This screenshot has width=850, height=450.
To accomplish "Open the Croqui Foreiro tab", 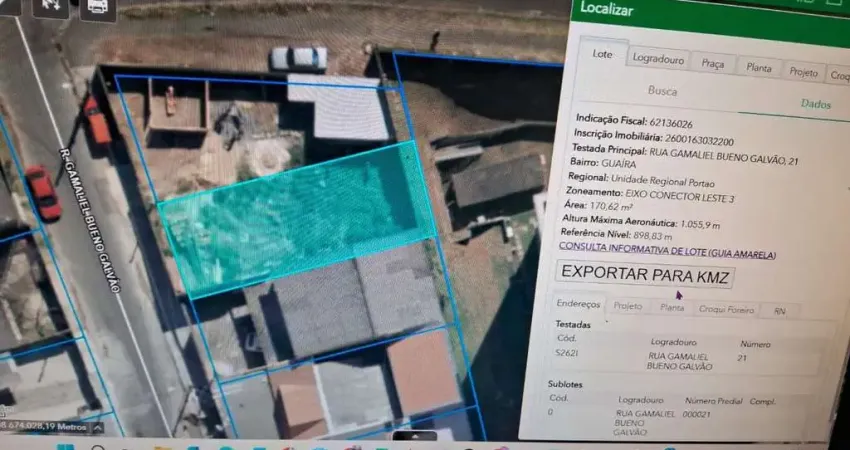I will tap(726, 310).
